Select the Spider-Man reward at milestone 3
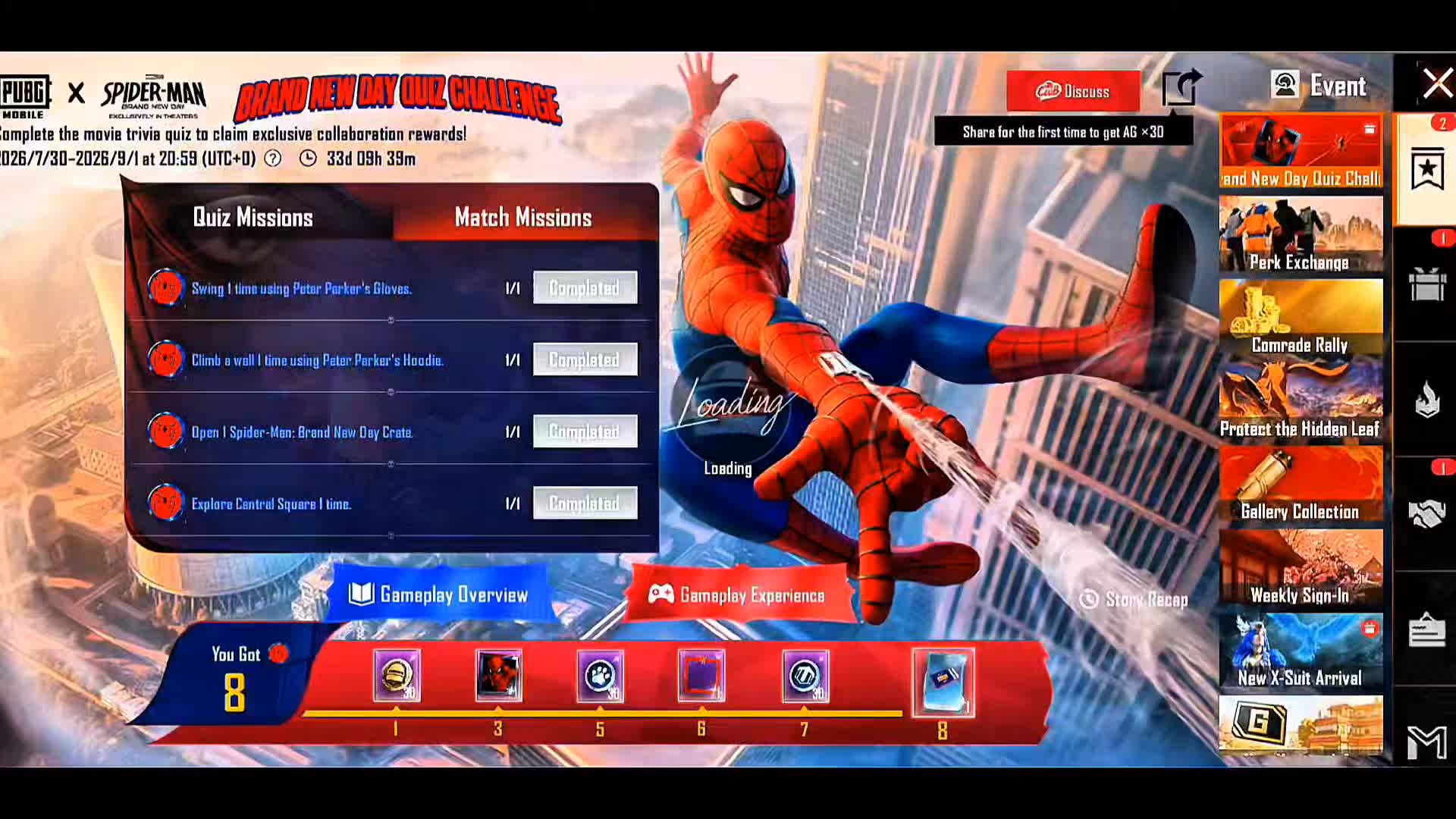The image size is (1456, 819). tap(498, 676)
